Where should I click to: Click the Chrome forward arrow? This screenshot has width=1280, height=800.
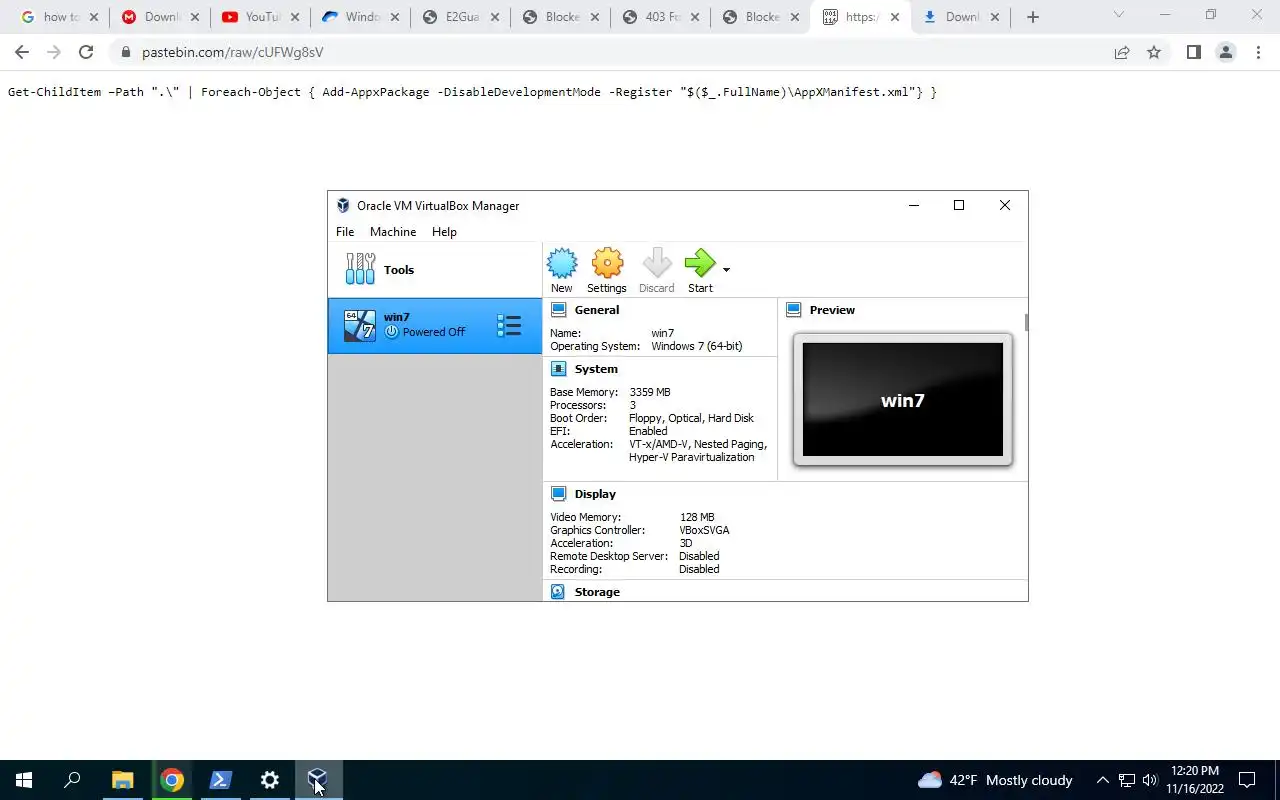click(54, 52)
